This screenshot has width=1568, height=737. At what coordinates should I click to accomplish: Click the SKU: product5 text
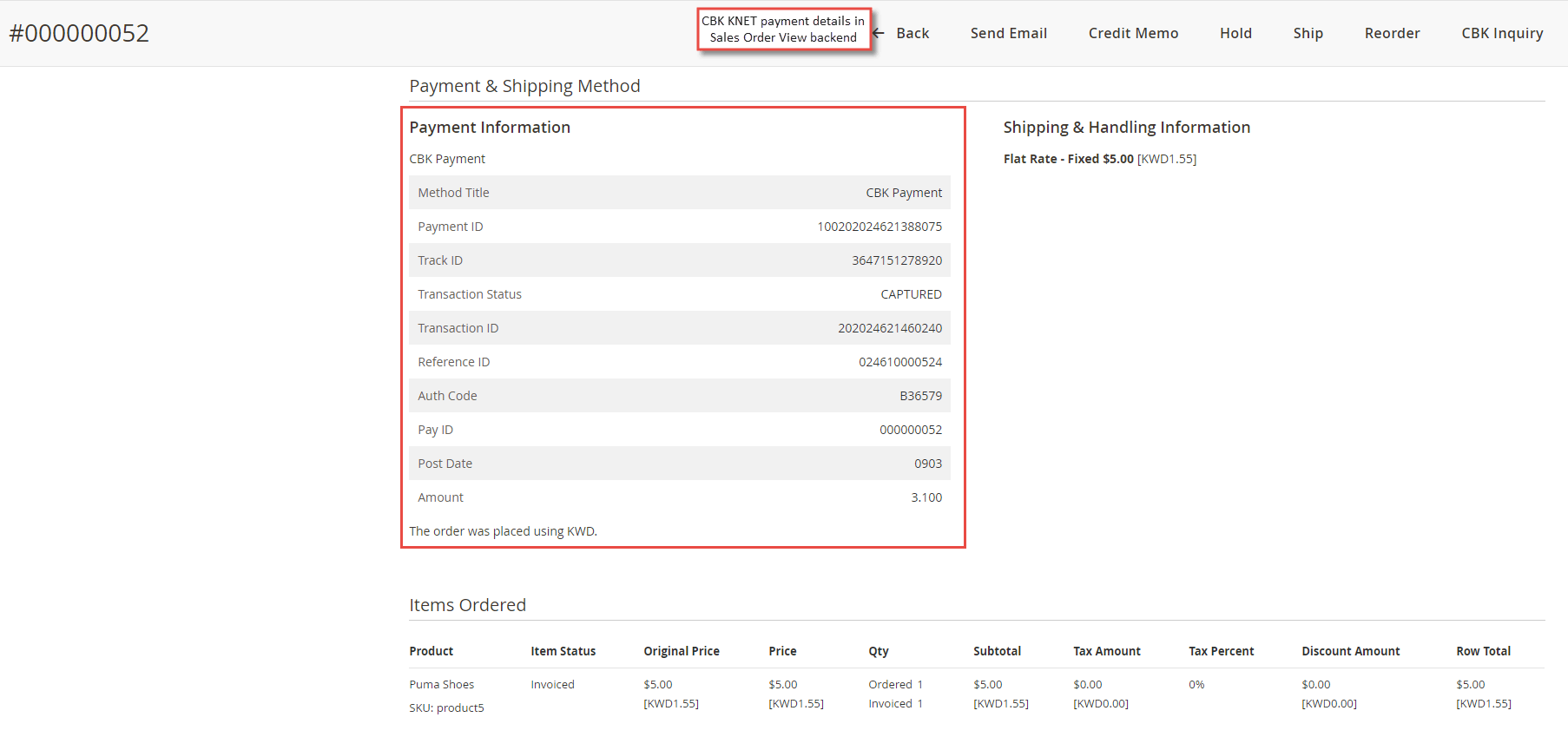(446, 708)
